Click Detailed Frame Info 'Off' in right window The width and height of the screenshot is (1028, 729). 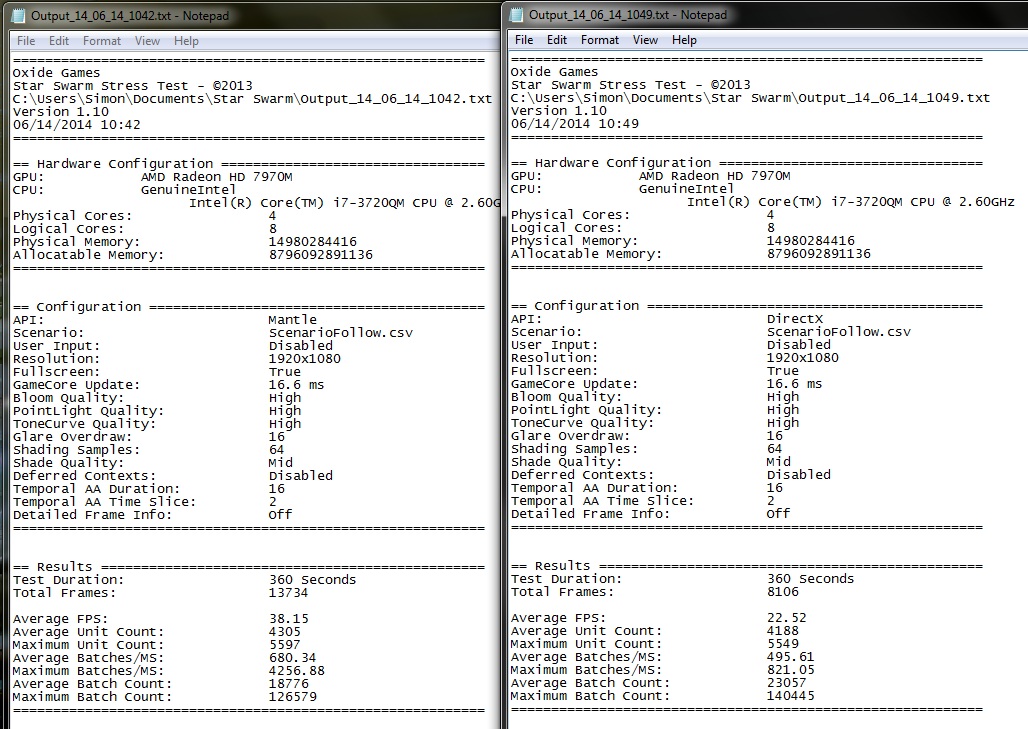(x=778, y=513)
